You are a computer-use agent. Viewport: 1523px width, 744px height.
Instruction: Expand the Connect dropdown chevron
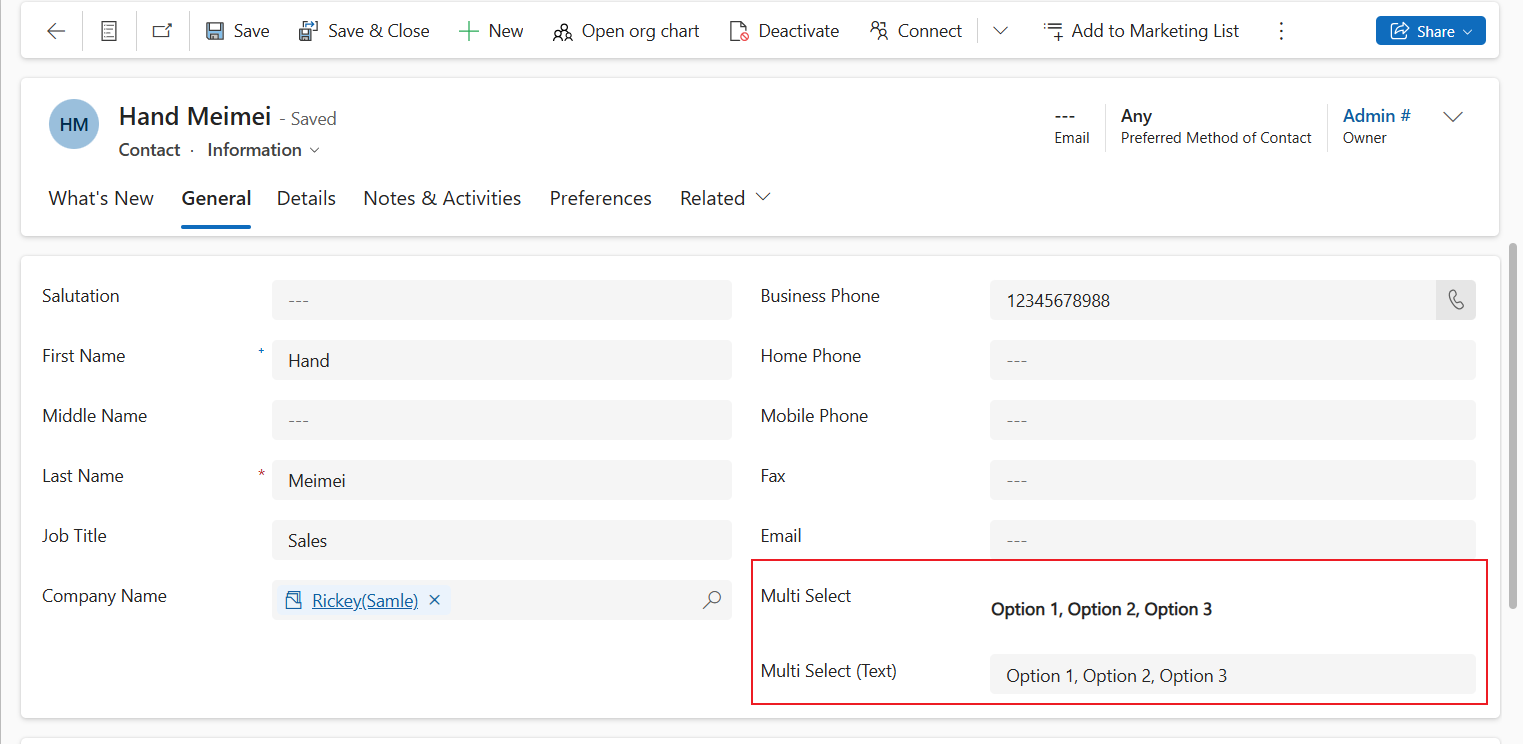coord(1000,31)
